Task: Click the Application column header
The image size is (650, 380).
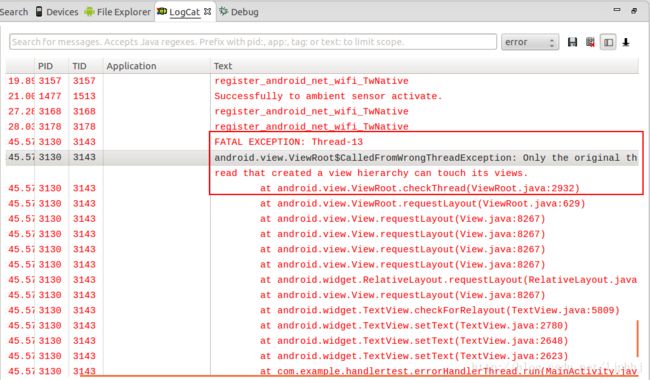Action: pos(157,66)
